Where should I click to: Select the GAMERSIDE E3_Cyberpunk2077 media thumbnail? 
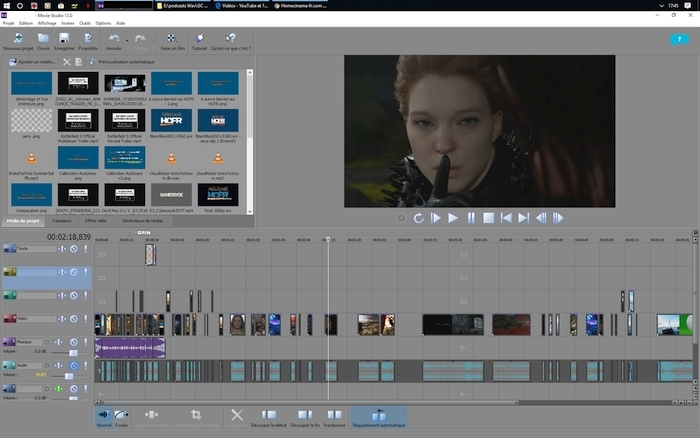(171, 195)
